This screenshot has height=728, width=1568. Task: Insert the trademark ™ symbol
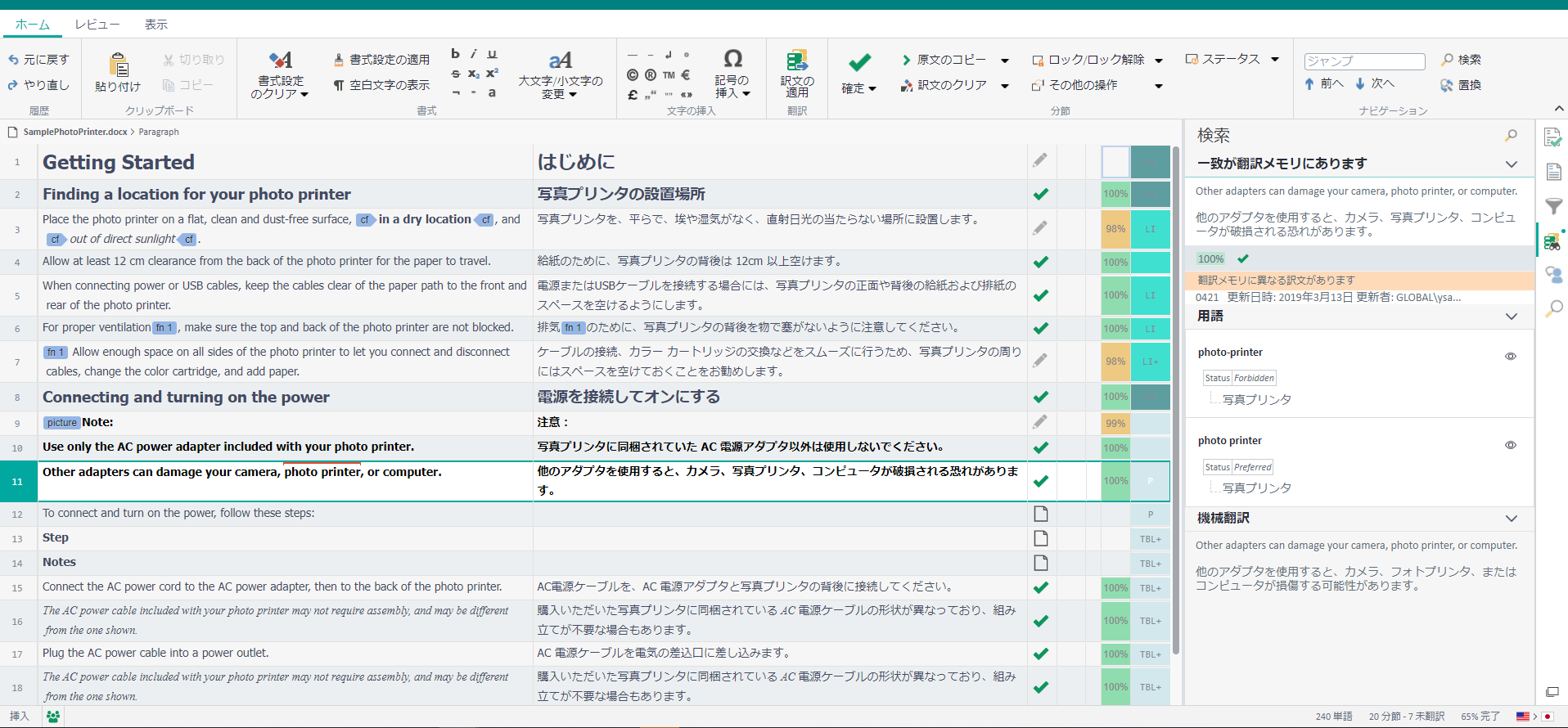click(669, 74)
